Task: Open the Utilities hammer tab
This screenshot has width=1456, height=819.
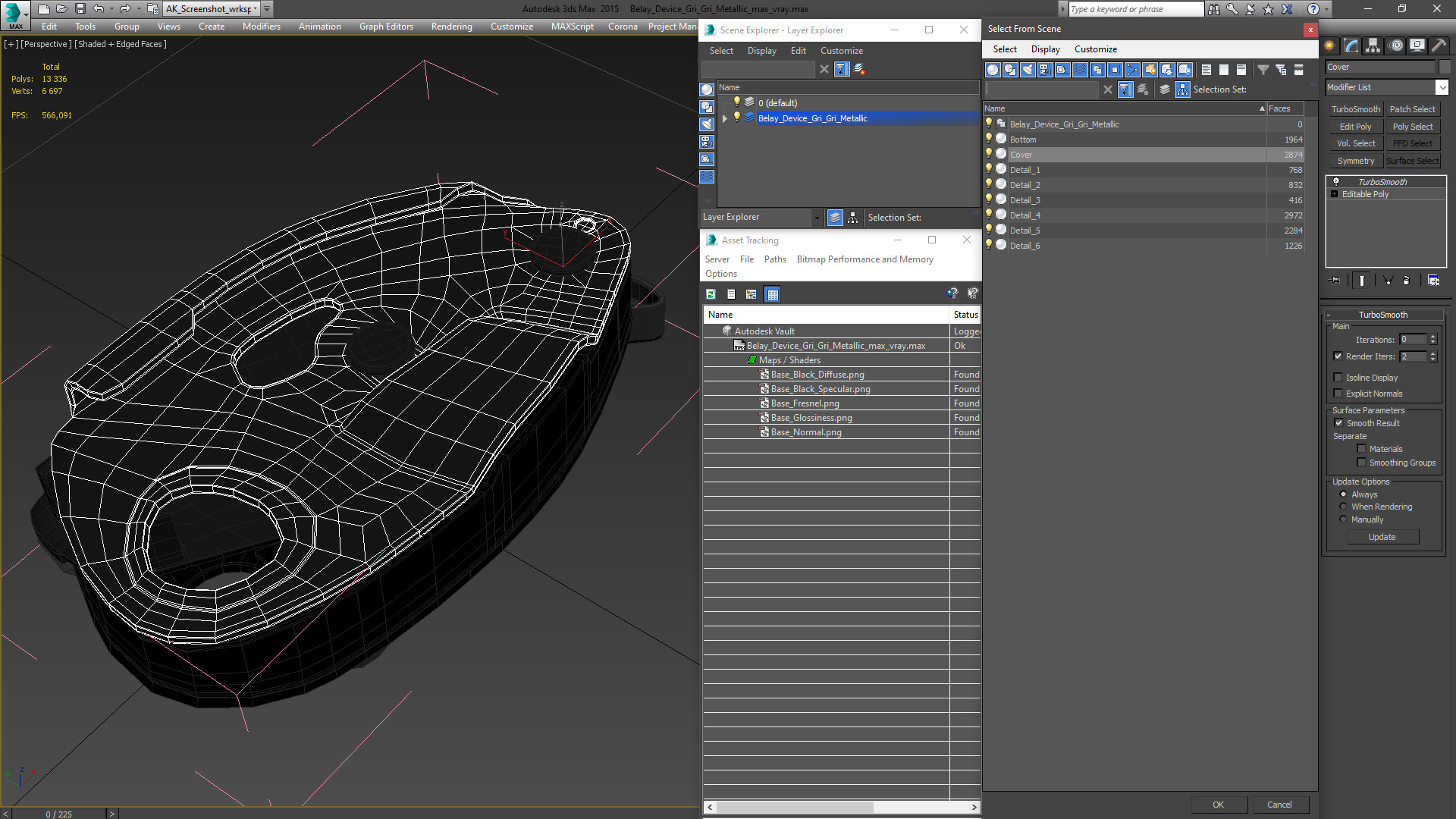Action: click(1439, 45)
